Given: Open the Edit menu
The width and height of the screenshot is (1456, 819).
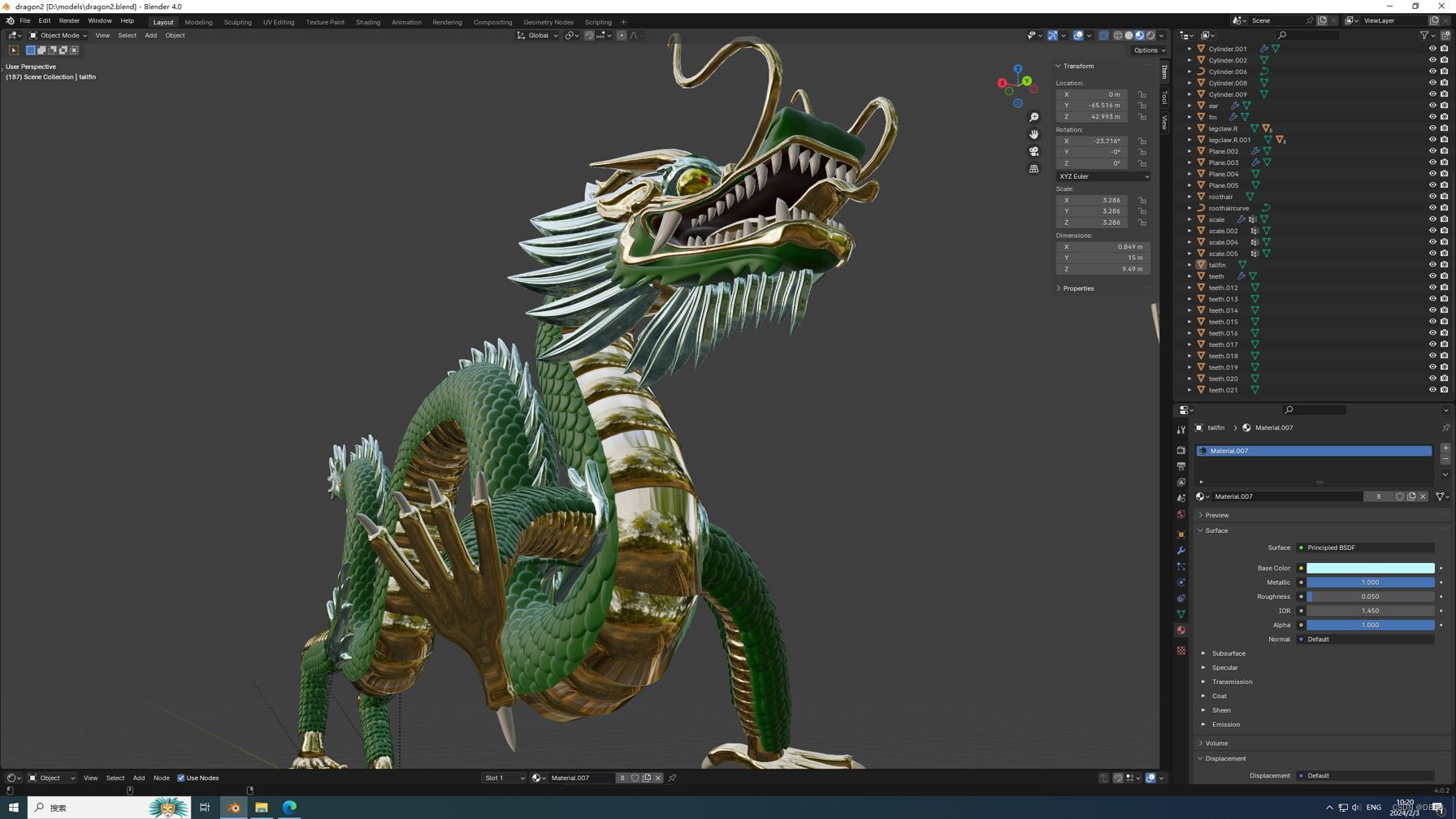Looking at the screenshot, I should click(x=45, y=21).
